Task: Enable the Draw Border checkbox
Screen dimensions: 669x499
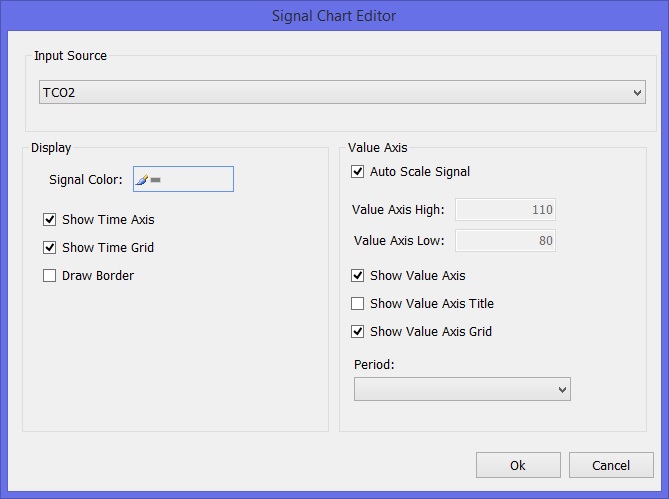Action: pos(49,276)
